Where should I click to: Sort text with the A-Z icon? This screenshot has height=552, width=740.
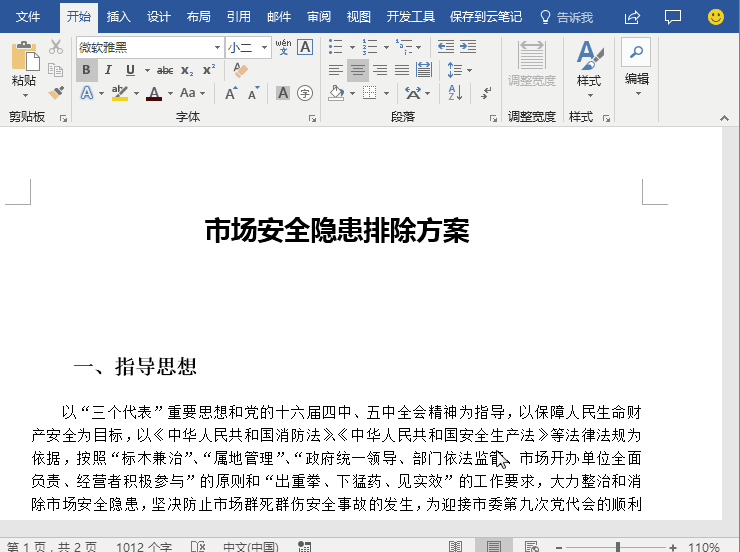pos(455,93)
